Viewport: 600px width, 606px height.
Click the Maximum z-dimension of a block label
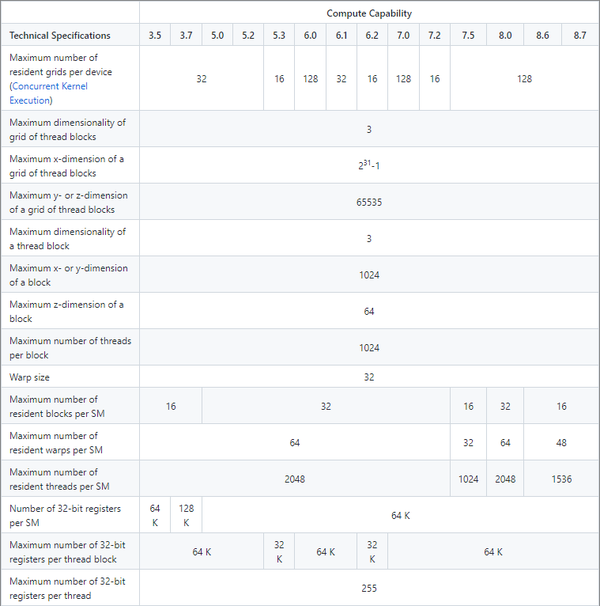pos(66,311)
